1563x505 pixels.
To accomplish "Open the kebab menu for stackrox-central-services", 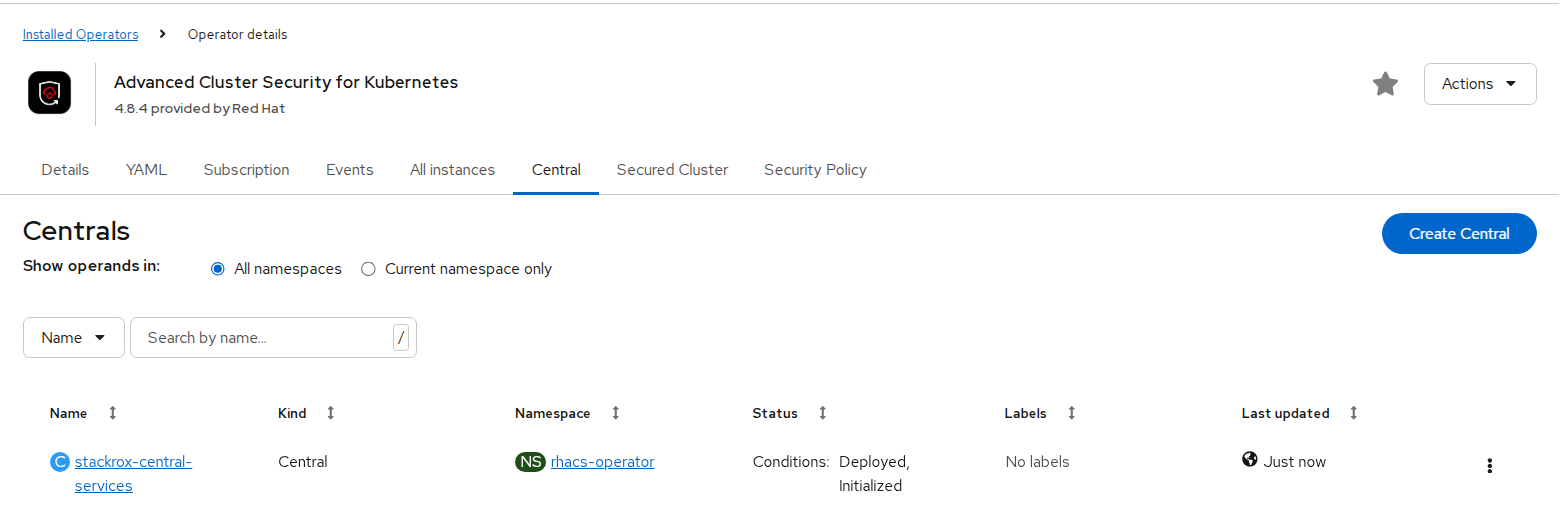I will (x=1489, y=465).
